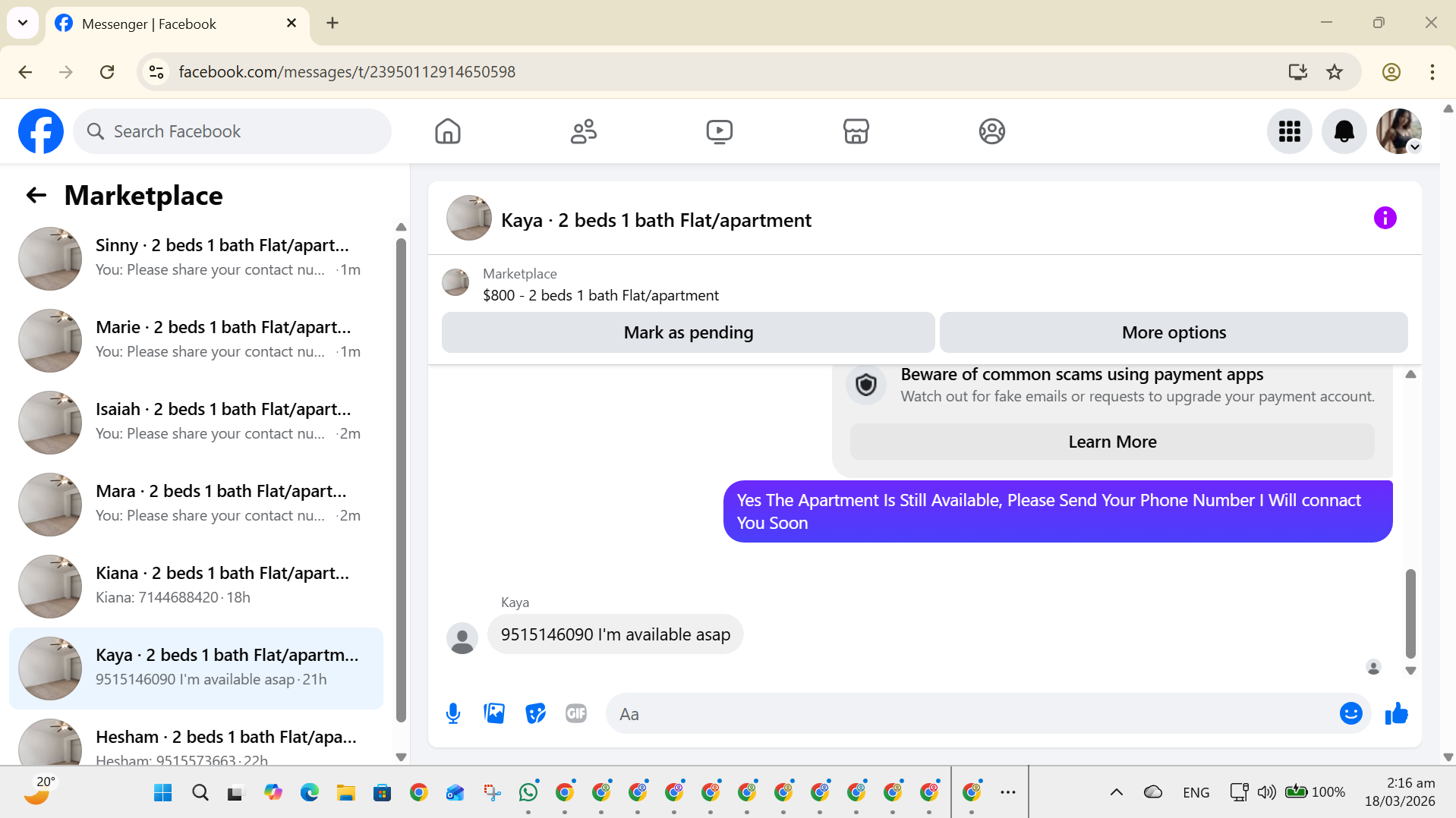Screen dimensions: 1456x818
Task: Reload the page
Action: (107, 72)
